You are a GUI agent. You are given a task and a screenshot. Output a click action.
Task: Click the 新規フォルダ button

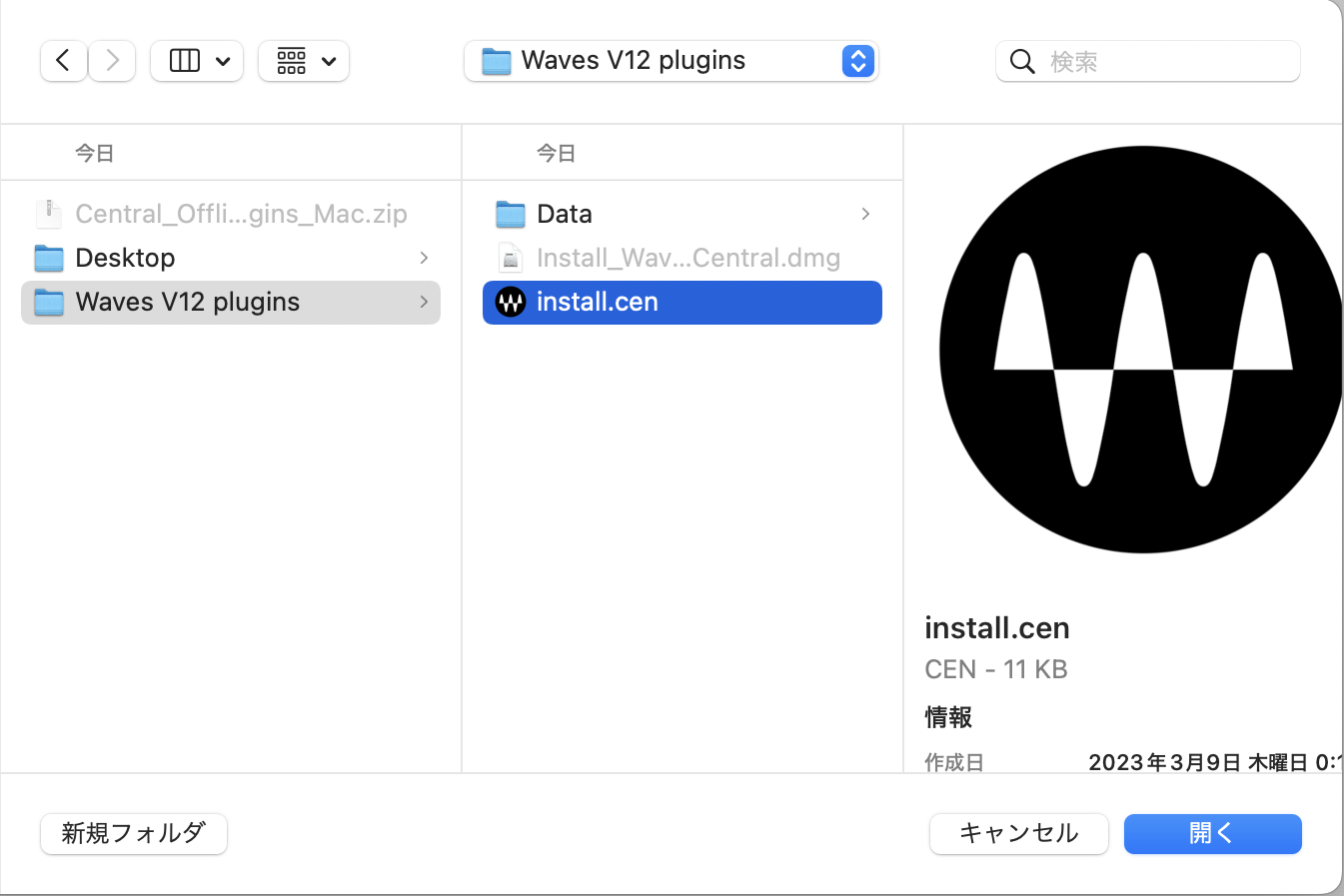click(134, 834)
